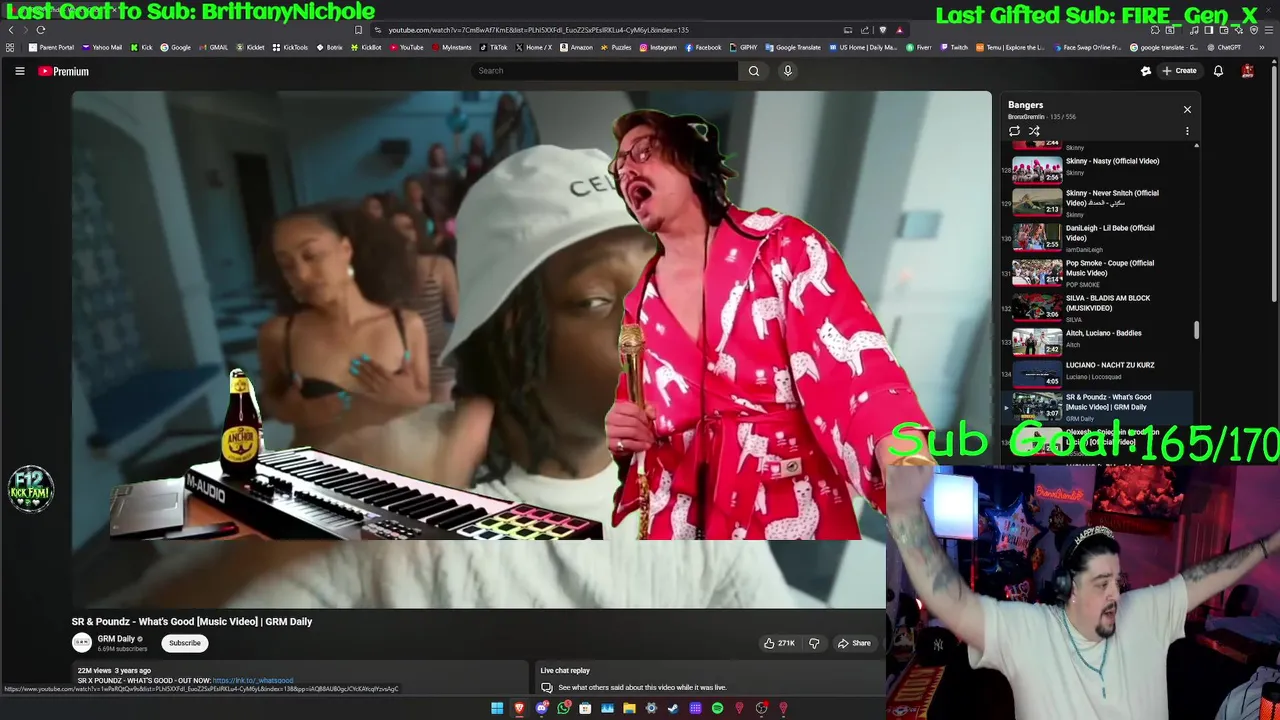Focus the YouTube search field
The image size is (1280, 720).
pos(605,71)
